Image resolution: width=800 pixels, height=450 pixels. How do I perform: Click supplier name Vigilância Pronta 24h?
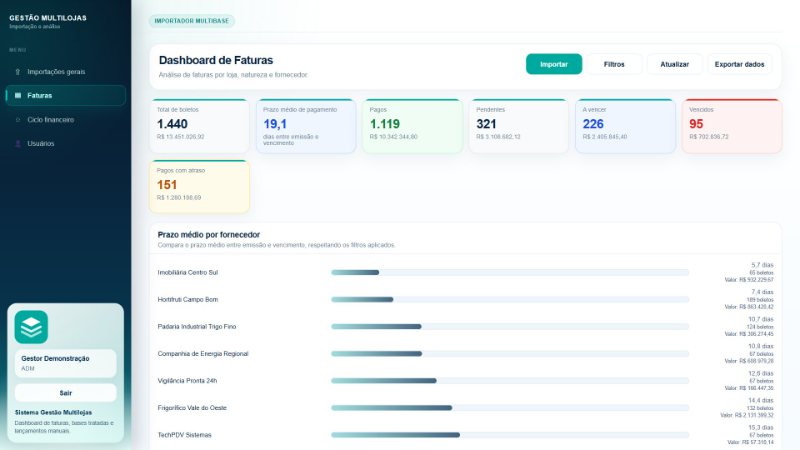click(187, 381)
